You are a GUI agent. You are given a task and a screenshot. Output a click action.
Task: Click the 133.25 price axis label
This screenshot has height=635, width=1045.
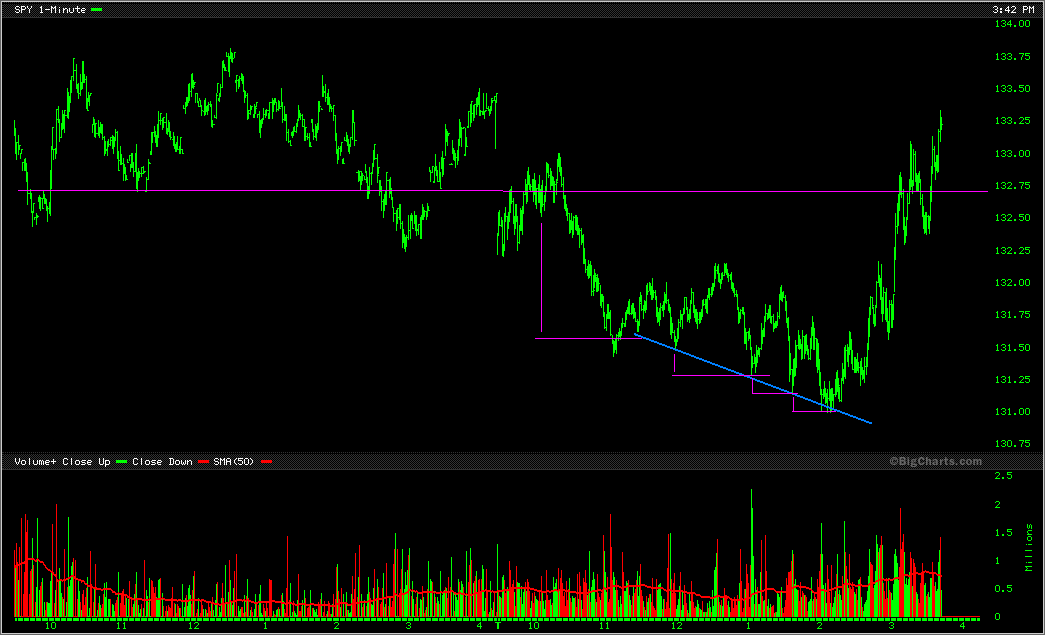[x=1012, y=121]
